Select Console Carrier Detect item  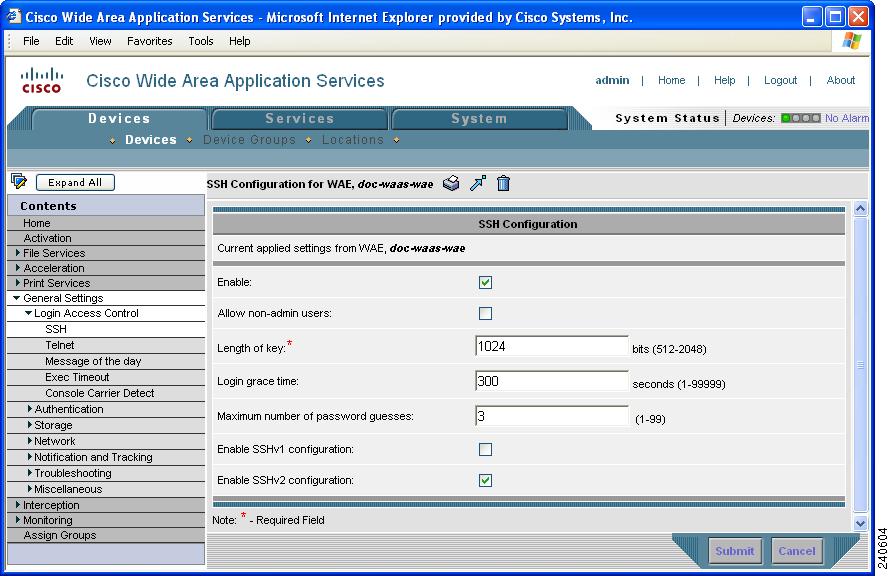100,393
